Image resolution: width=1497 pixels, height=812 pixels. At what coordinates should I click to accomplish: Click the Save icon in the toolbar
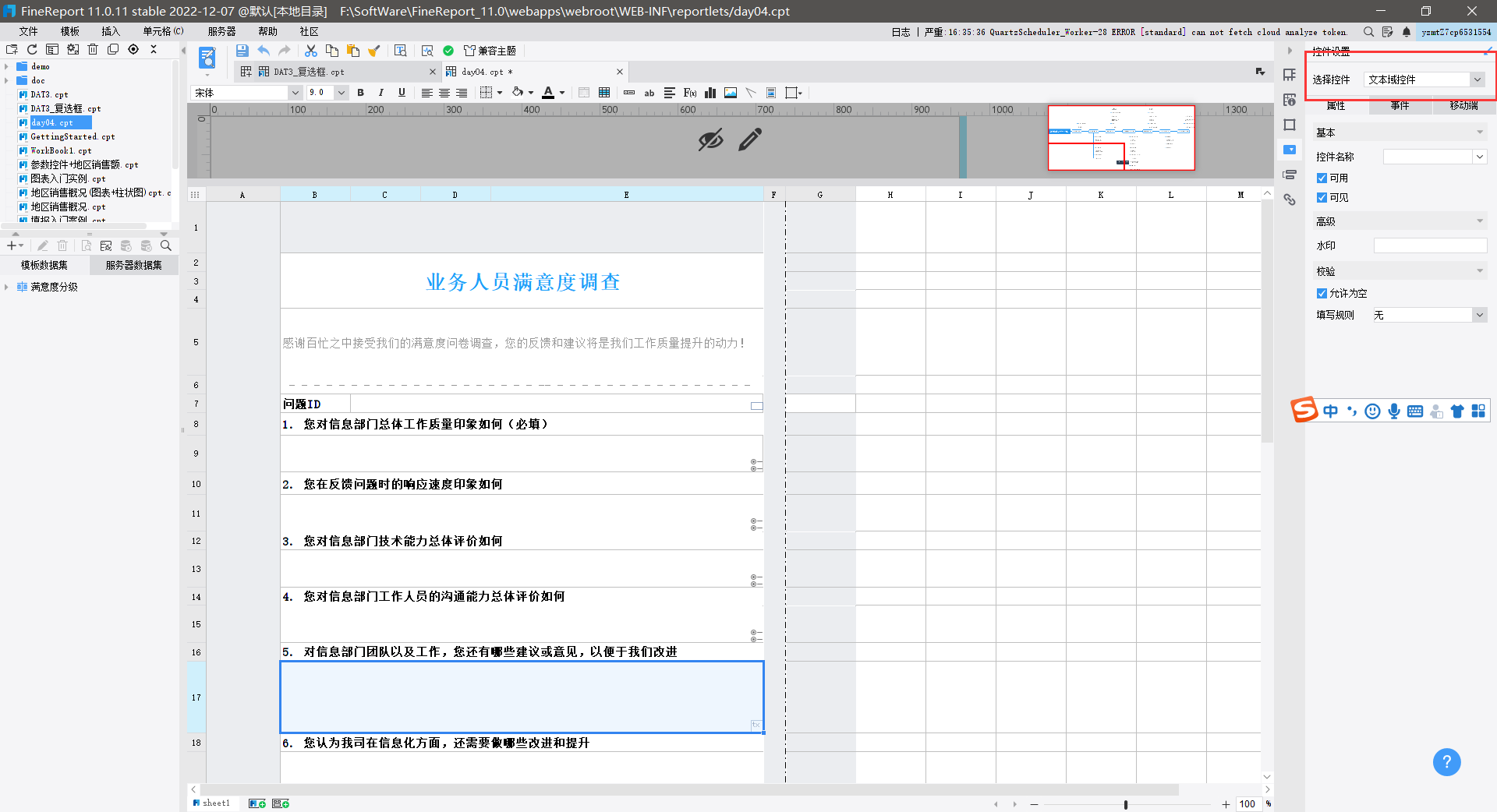[x=242, y=51]
